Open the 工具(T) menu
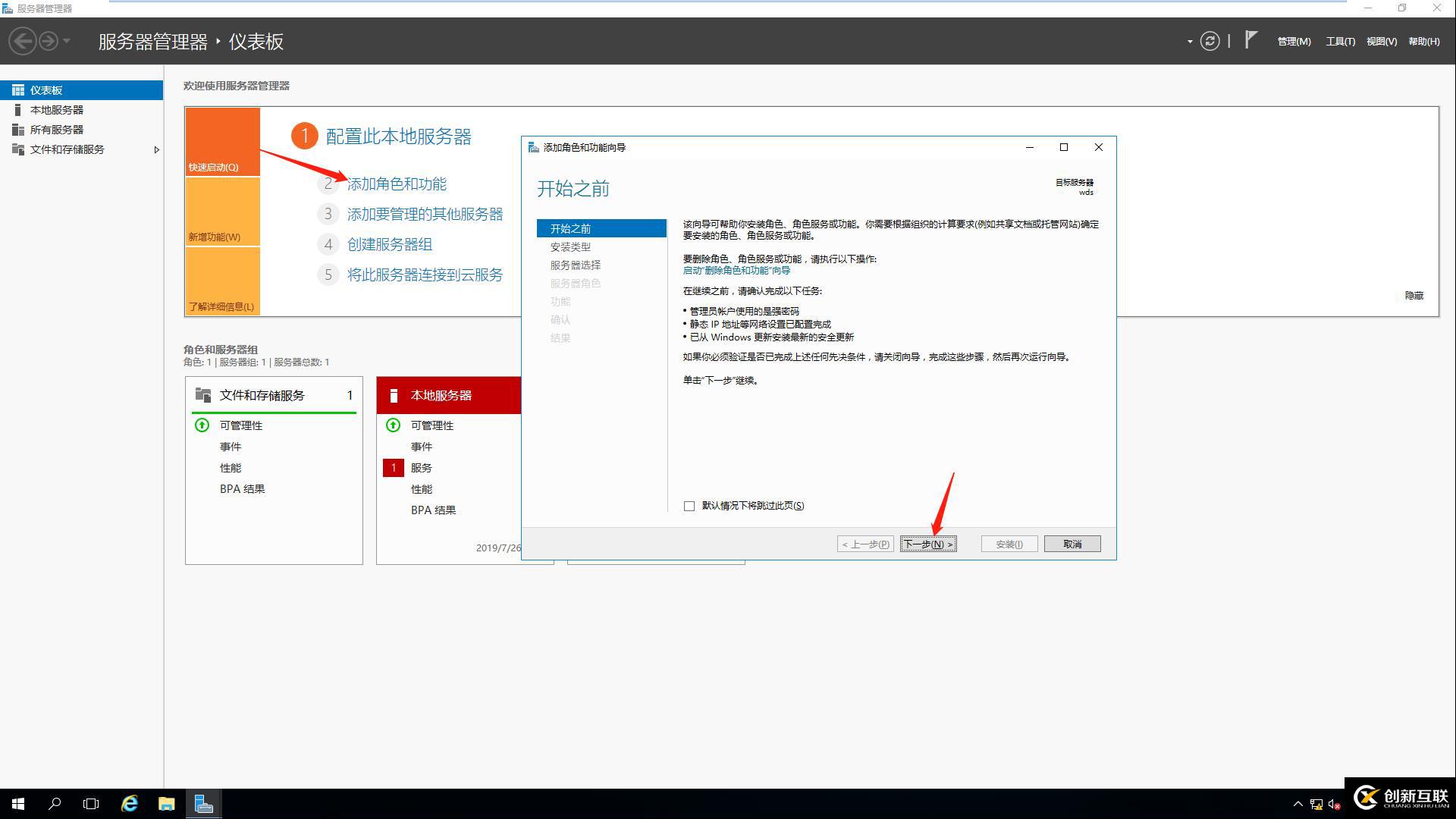1456x819 pixels. (x=1340, y=41)
